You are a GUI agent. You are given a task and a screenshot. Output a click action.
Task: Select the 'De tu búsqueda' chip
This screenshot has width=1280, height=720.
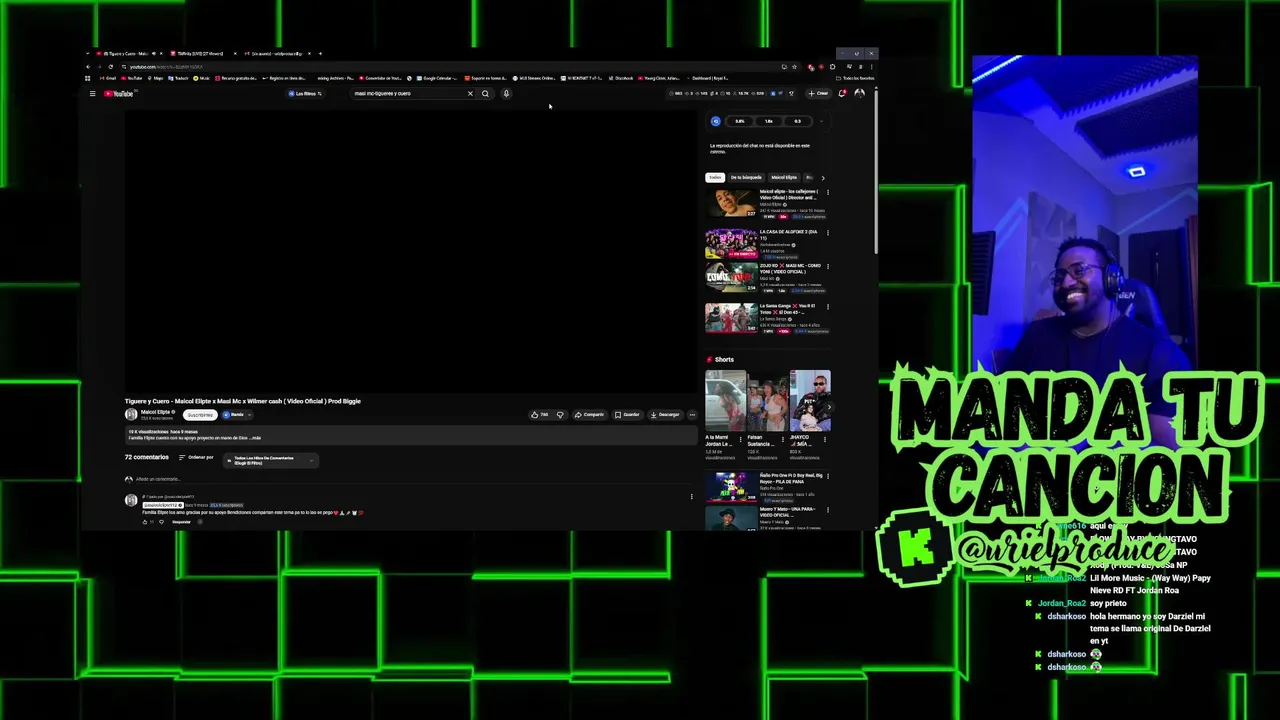pos(746,177)
